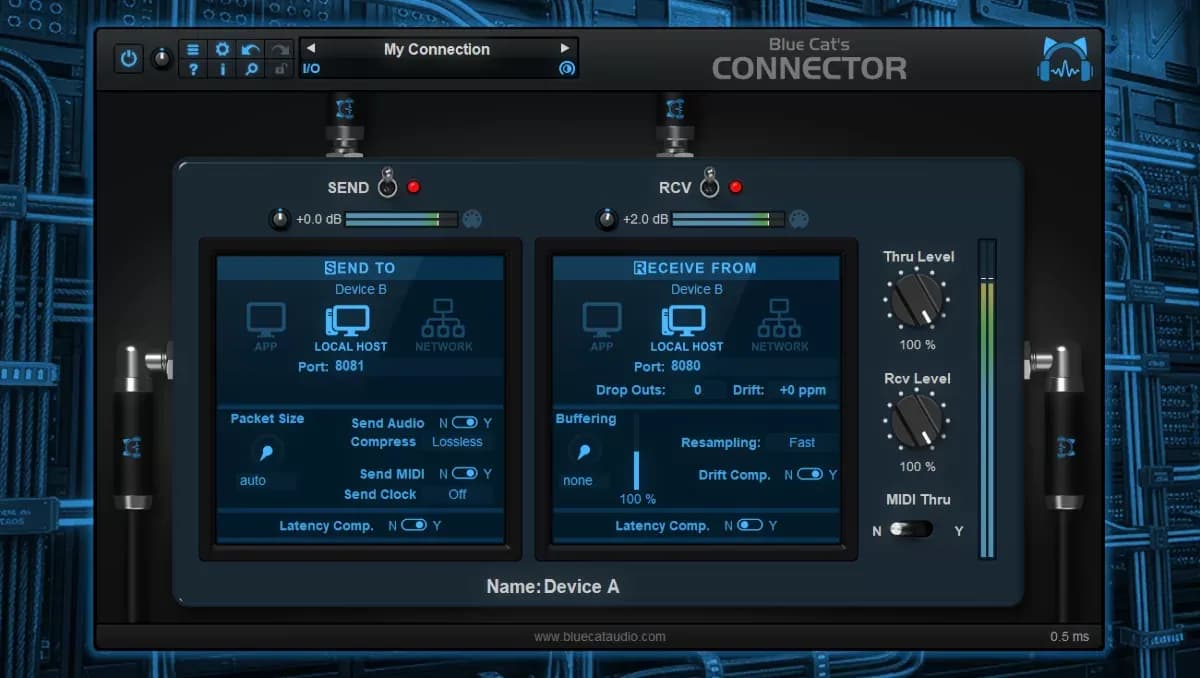This screenshot has height=678, width=1200.
Task: Click the Packet Size knob
Action: click(267, 451)
